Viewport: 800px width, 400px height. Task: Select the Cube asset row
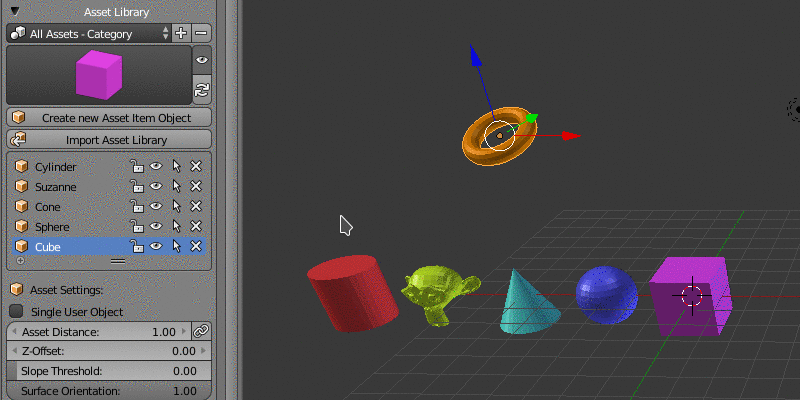click(x=109, y=246)
